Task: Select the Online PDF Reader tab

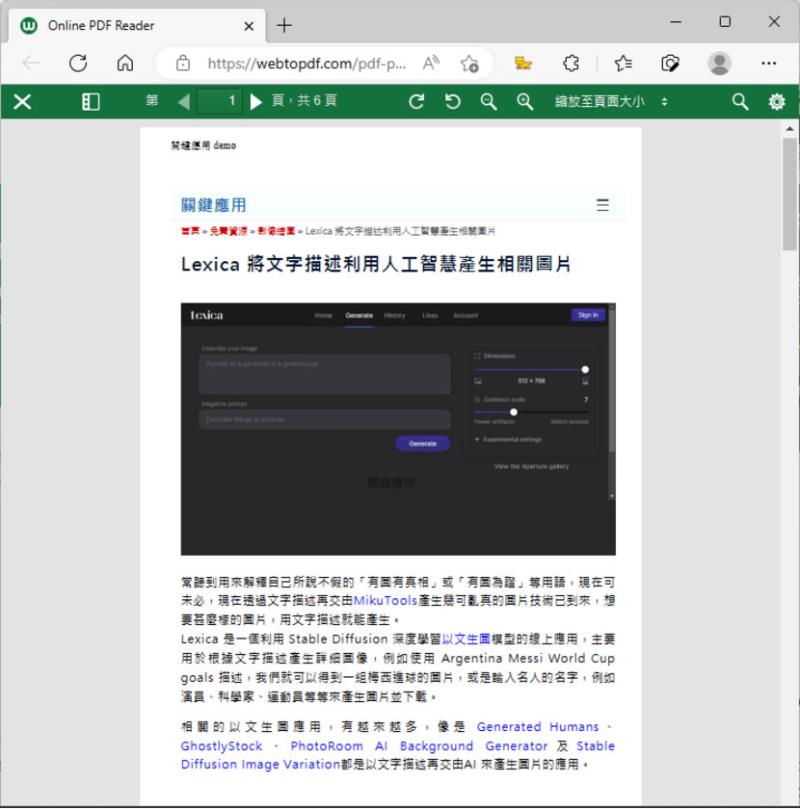Action: click(137, 25)
